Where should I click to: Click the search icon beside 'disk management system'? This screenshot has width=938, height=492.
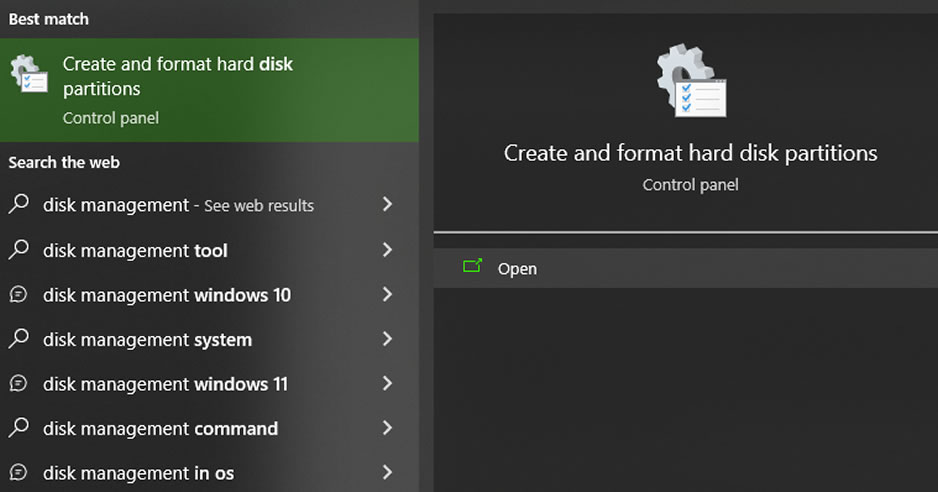tap(19, 338)
